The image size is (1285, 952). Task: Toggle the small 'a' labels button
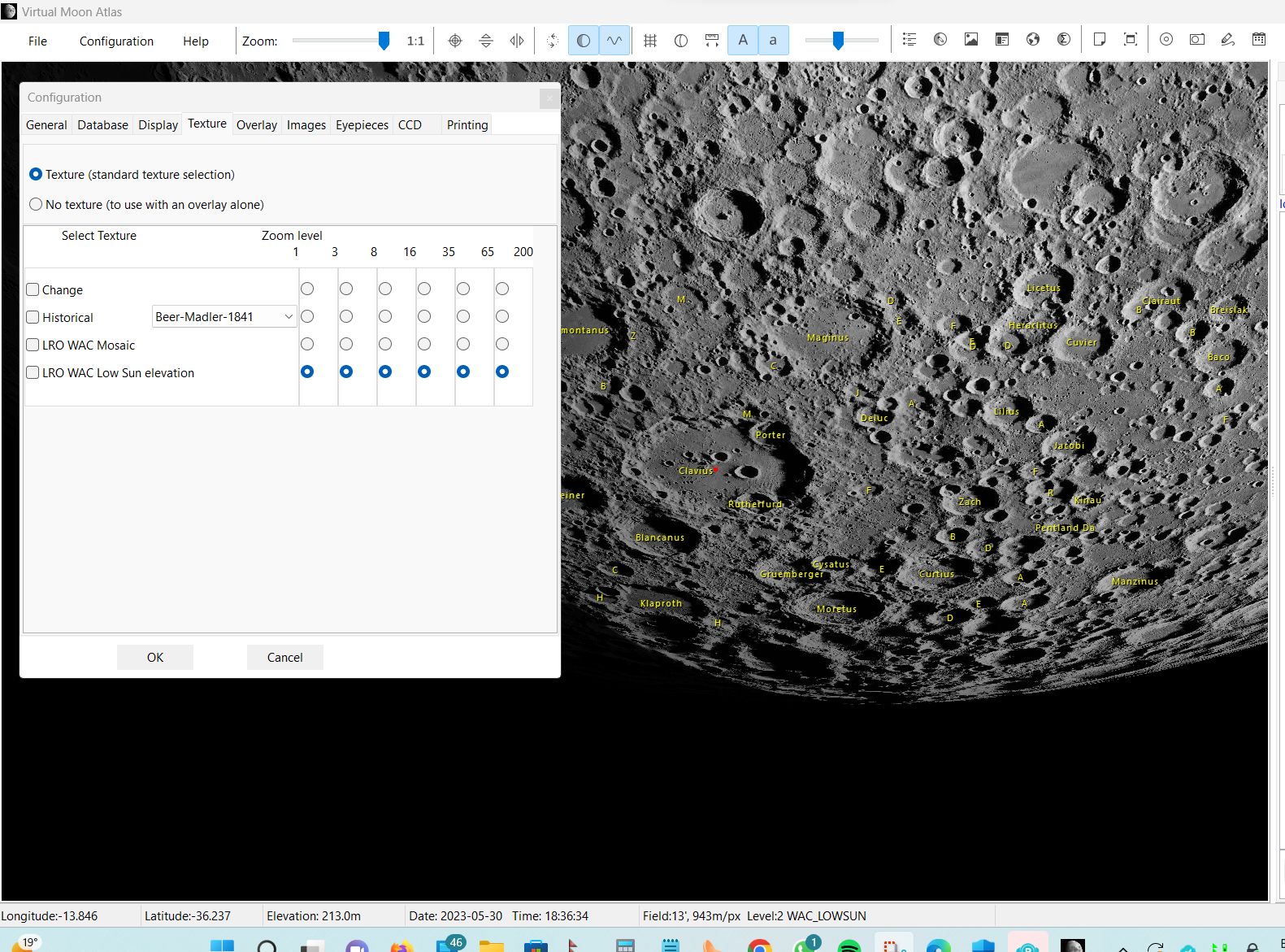pos(773,40)
